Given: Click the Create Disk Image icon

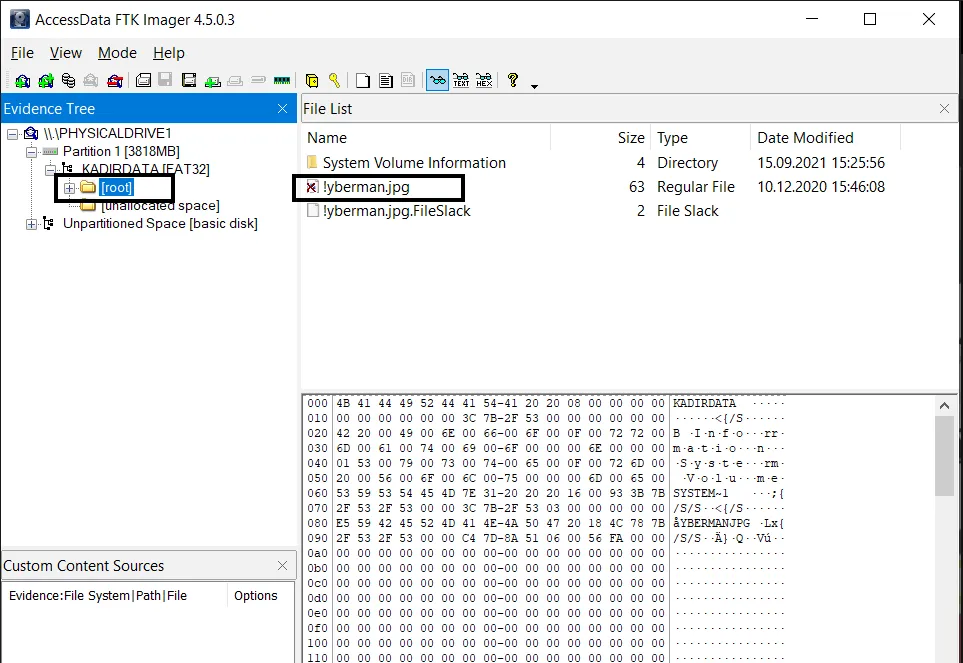Looking at the screenshot, I should 143,80.
